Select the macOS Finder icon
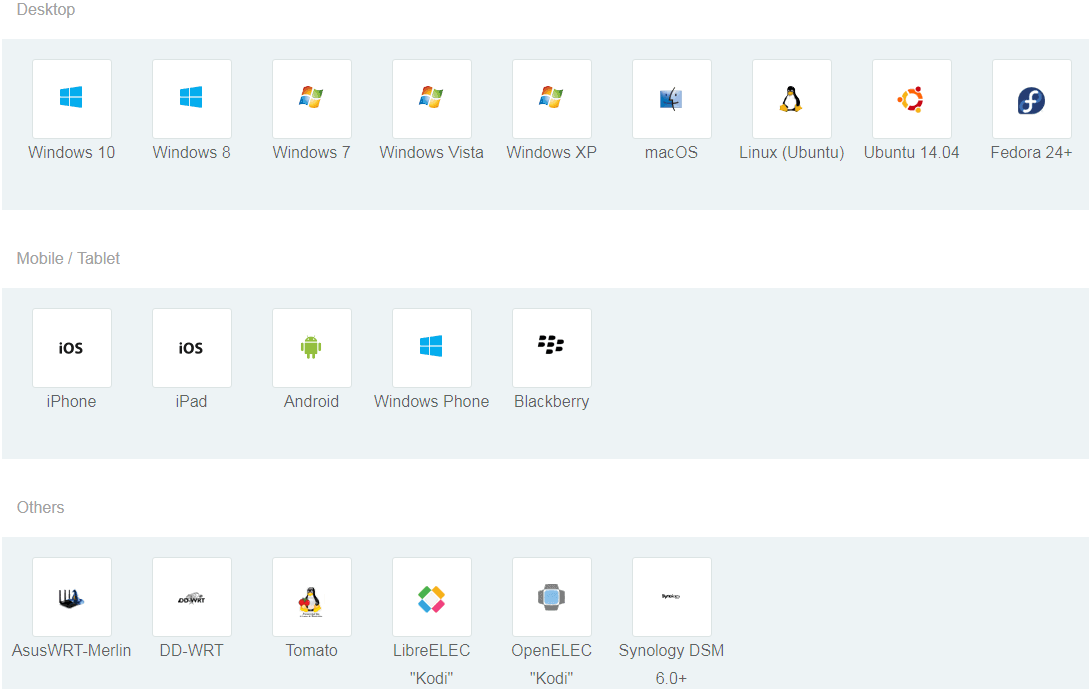1089x689 pixels. (x=672, y=99)
